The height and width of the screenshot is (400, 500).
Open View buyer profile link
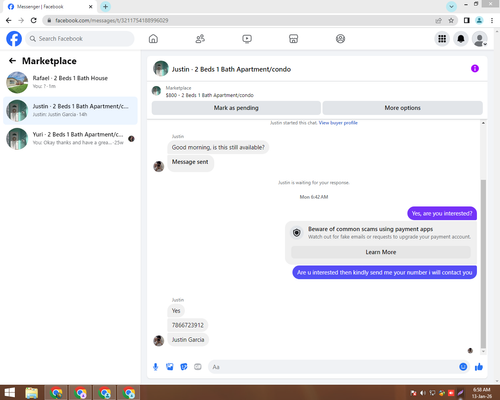pyautogui.click(x=338, y=123)
